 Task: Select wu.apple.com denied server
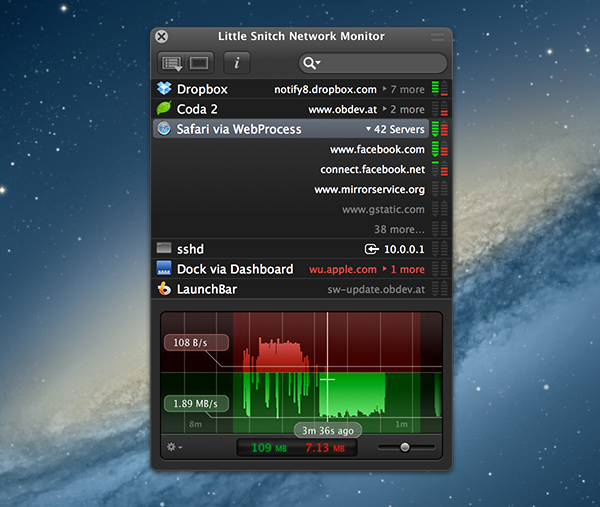[x=343, y=269]
